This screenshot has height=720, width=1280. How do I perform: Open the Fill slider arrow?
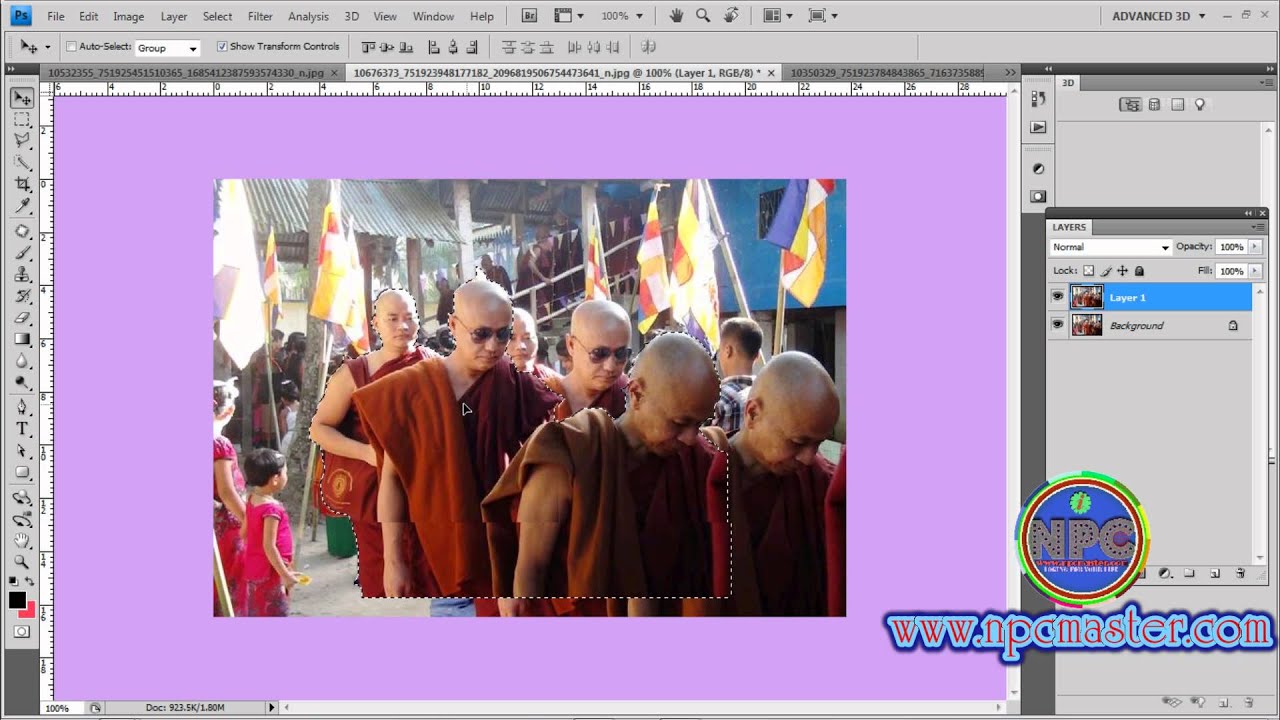pos(1255,271)
